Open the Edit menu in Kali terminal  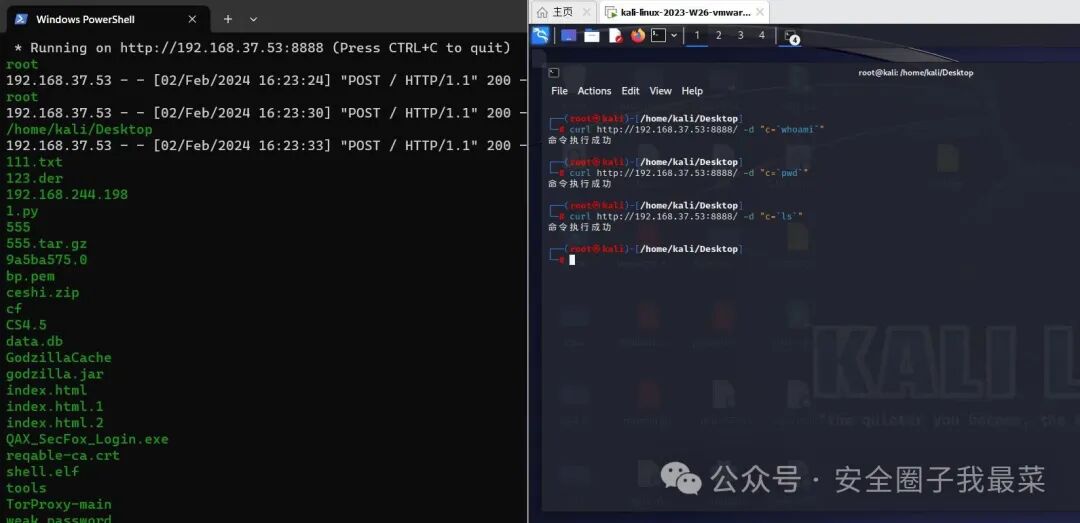coord(630,91)
